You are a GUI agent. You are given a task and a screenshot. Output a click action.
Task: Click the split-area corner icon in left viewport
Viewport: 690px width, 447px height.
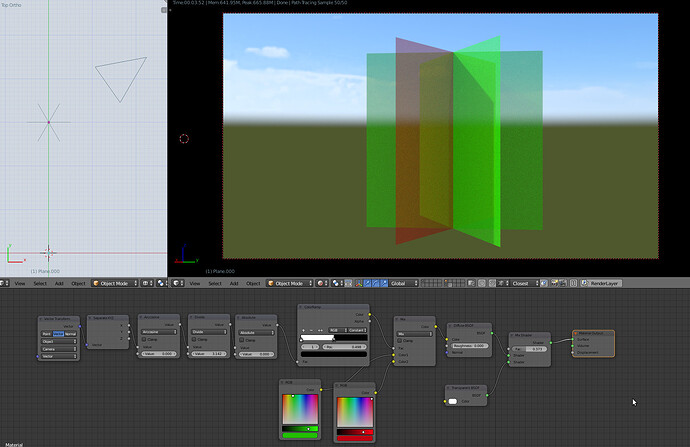click(164, 10)
